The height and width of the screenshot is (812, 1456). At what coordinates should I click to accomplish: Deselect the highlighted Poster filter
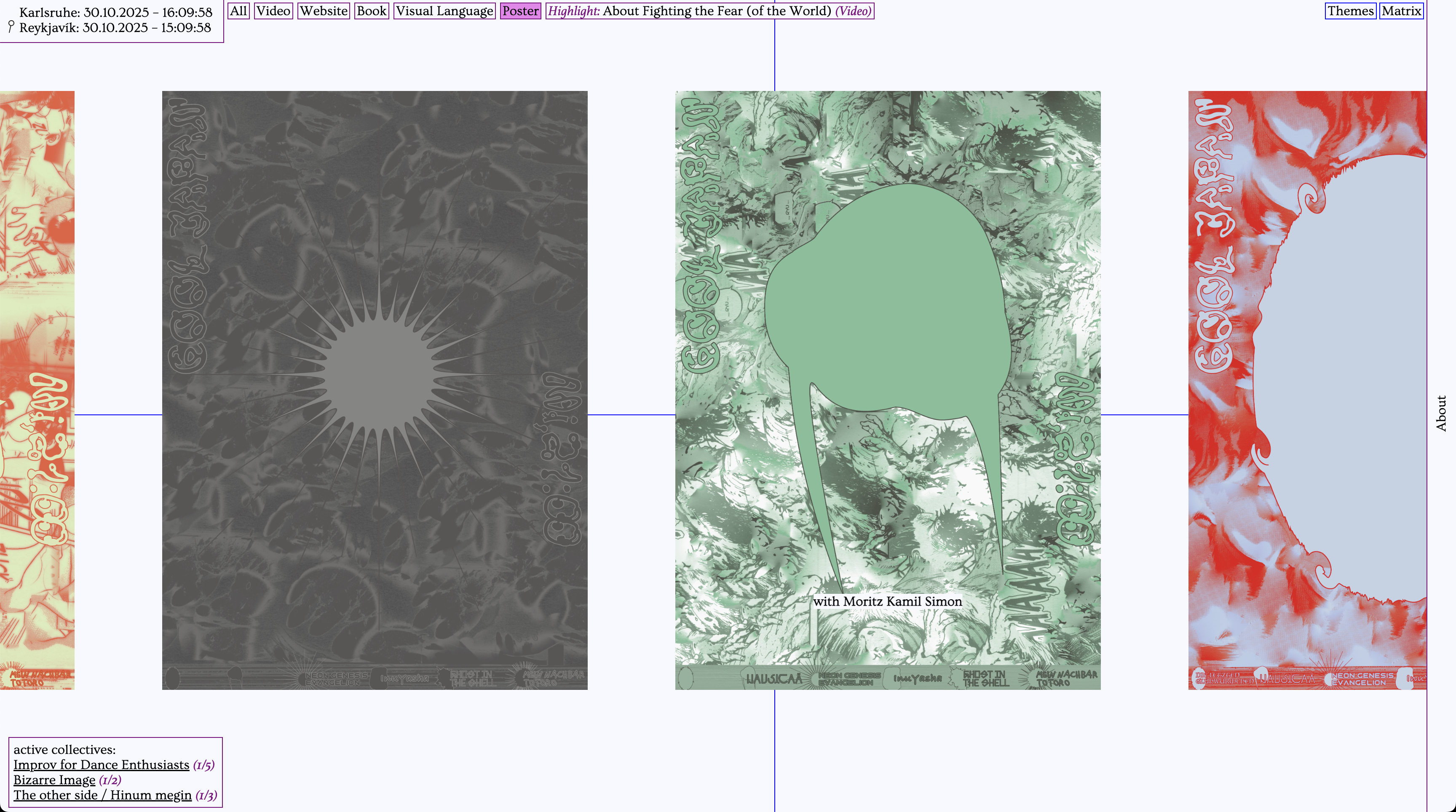tap(520, 11)
